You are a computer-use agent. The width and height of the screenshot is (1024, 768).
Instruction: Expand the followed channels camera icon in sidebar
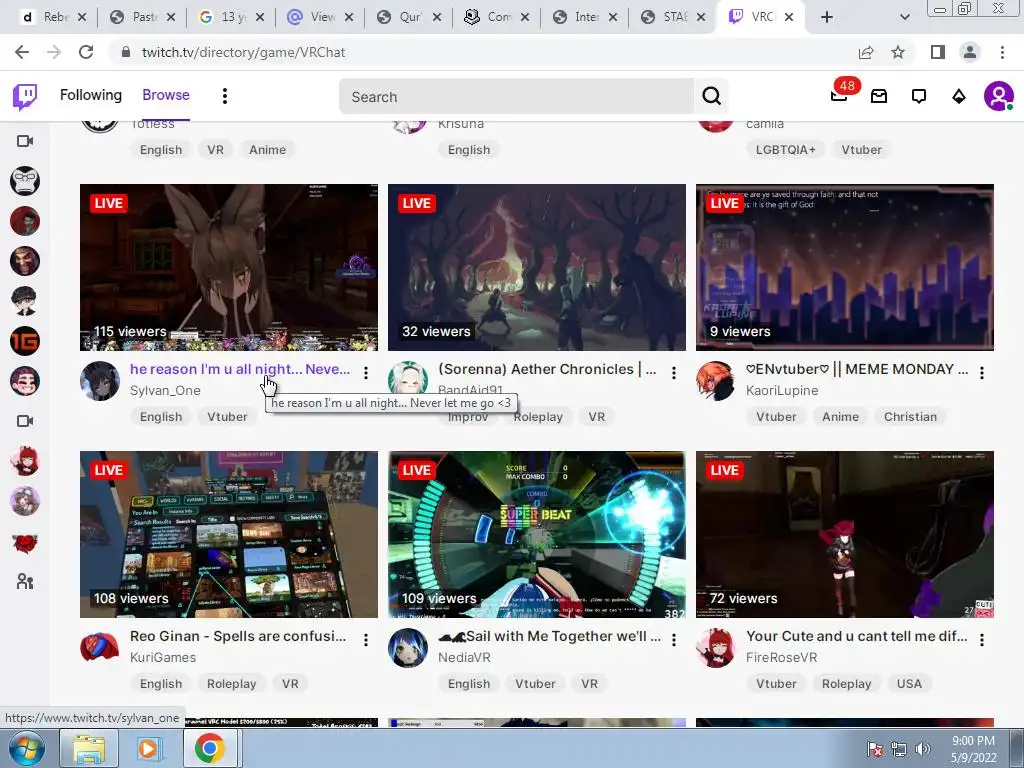tap(25, 141)
